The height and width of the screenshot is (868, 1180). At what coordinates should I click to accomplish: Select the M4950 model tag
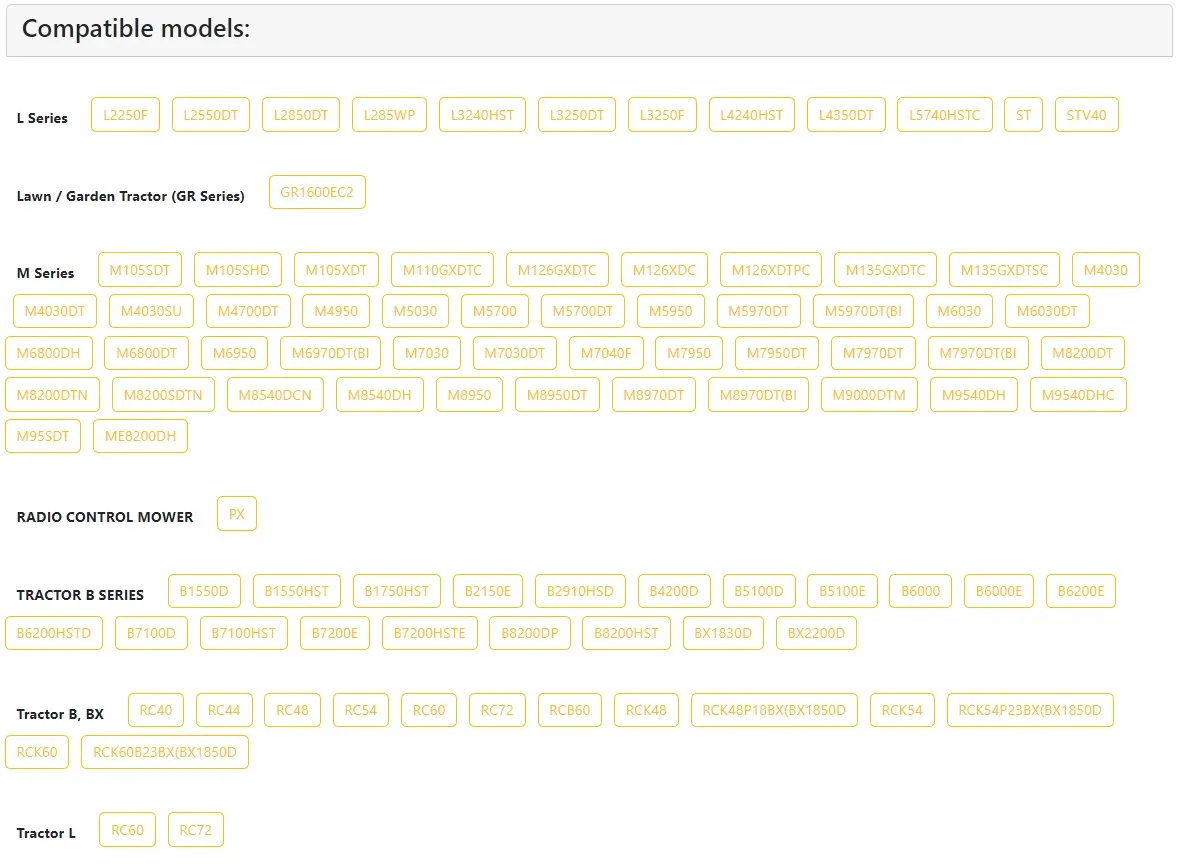pyautogui.click(x=336, y=311)
